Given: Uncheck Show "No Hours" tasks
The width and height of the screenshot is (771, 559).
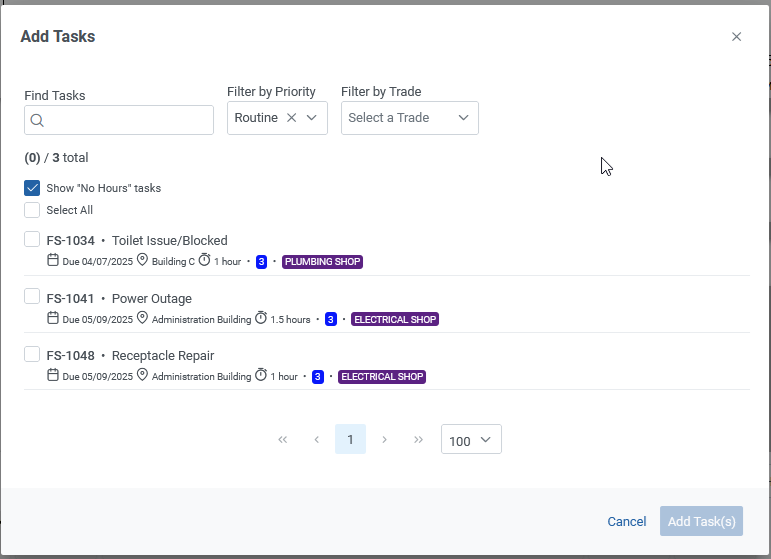Looking at the screenshot, I should [x=32, y=188].
